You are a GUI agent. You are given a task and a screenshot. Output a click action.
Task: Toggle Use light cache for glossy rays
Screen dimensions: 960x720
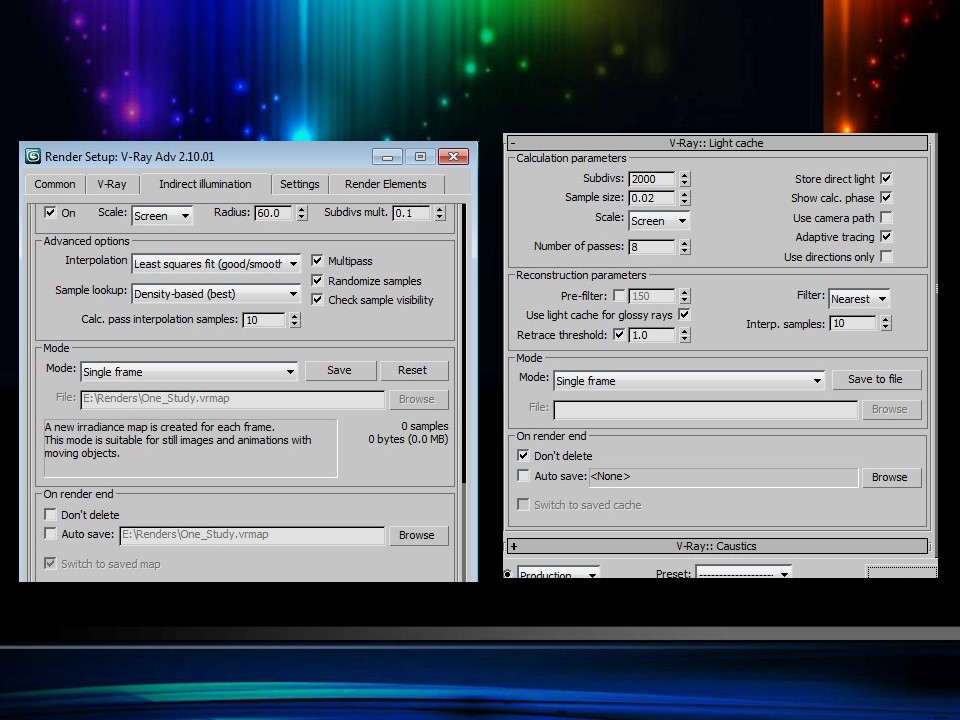pos(684,315)
